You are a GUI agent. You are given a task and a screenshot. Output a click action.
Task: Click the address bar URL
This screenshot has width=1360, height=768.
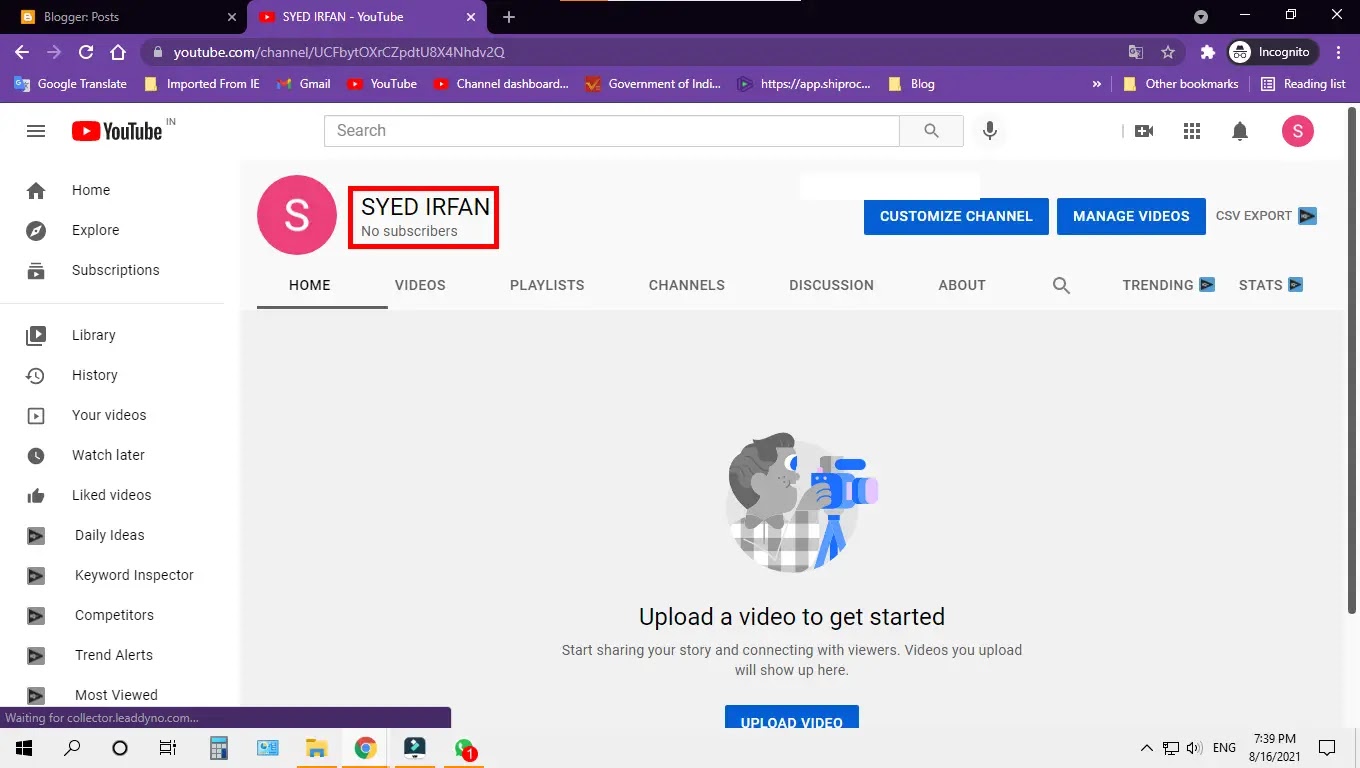339,52
